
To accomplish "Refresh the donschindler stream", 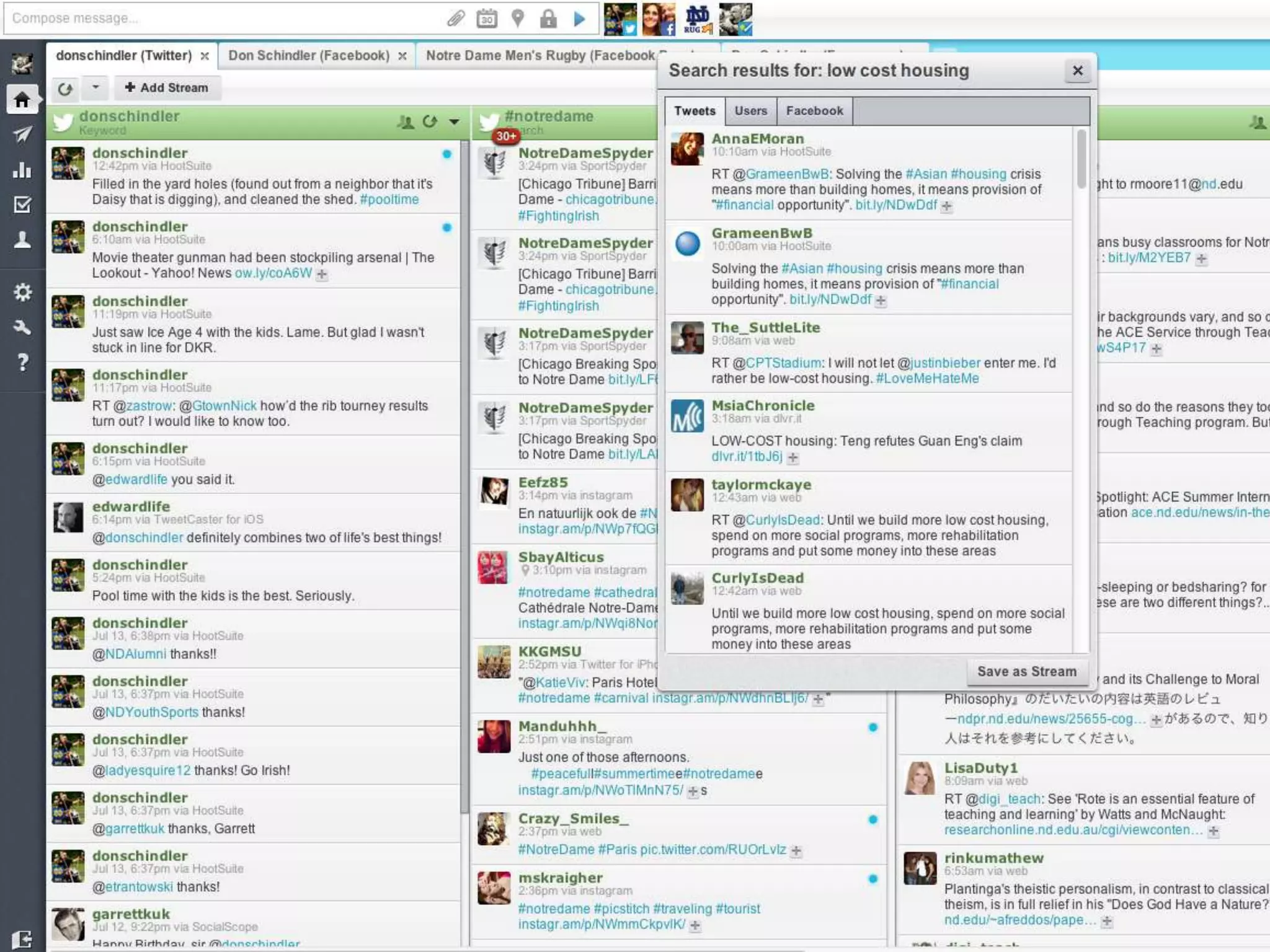I will click(x=430, y=121).
